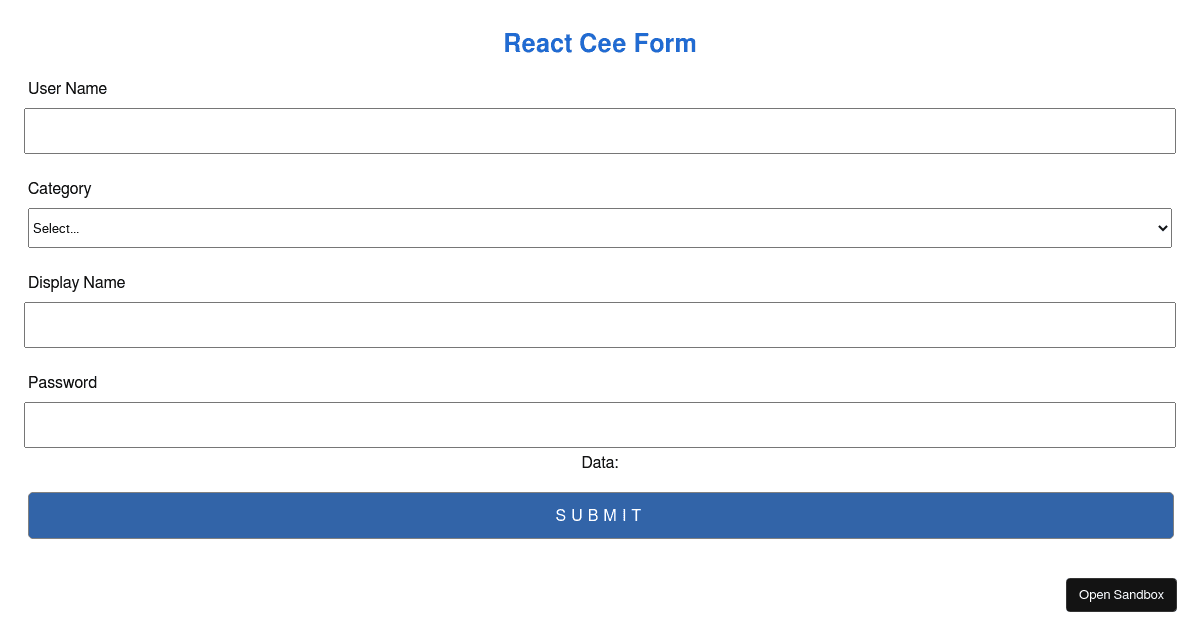Click the Display Name label

click(76, 282)
